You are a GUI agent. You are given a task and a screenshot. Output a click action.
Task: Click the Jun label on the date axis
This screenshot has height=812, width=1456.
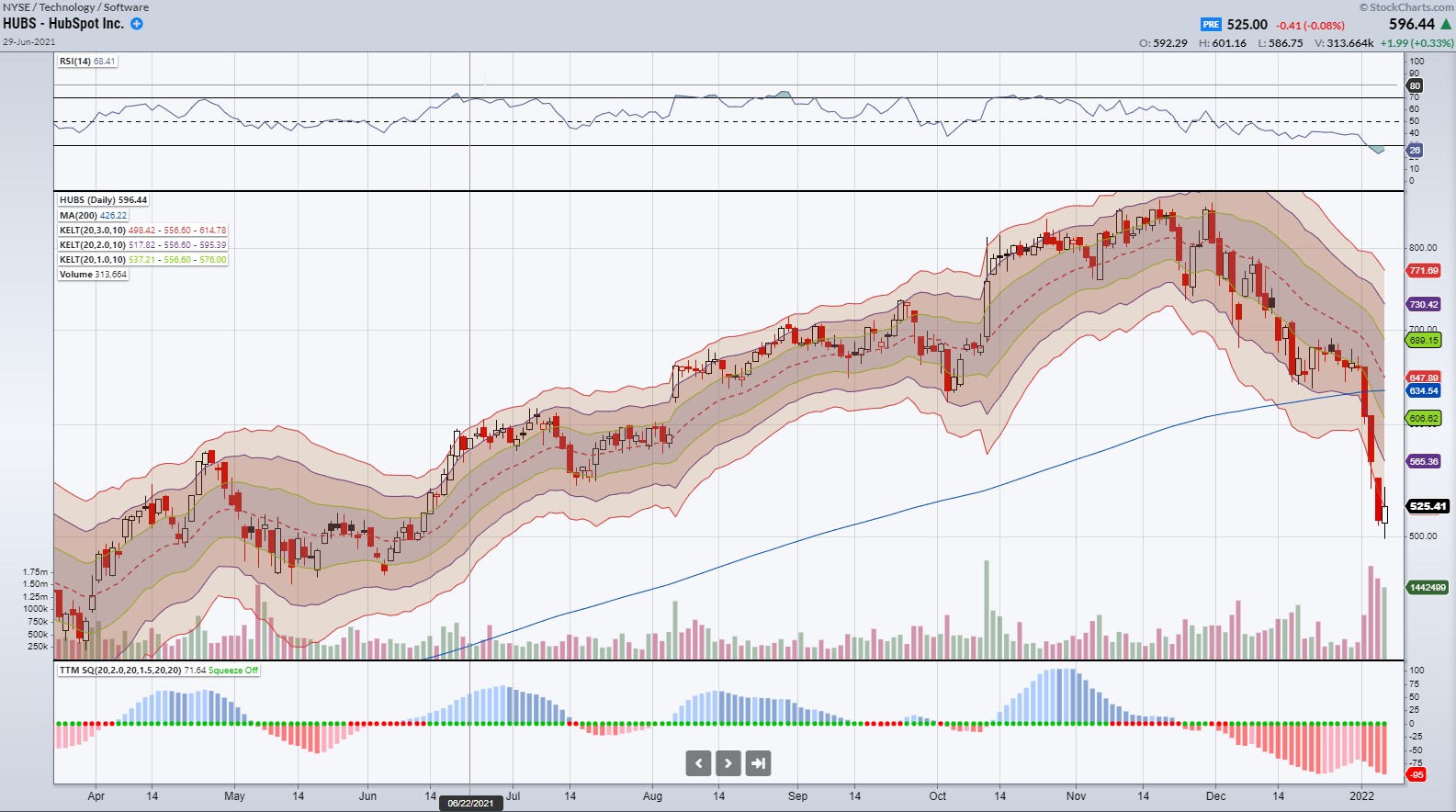pos(367,796)
